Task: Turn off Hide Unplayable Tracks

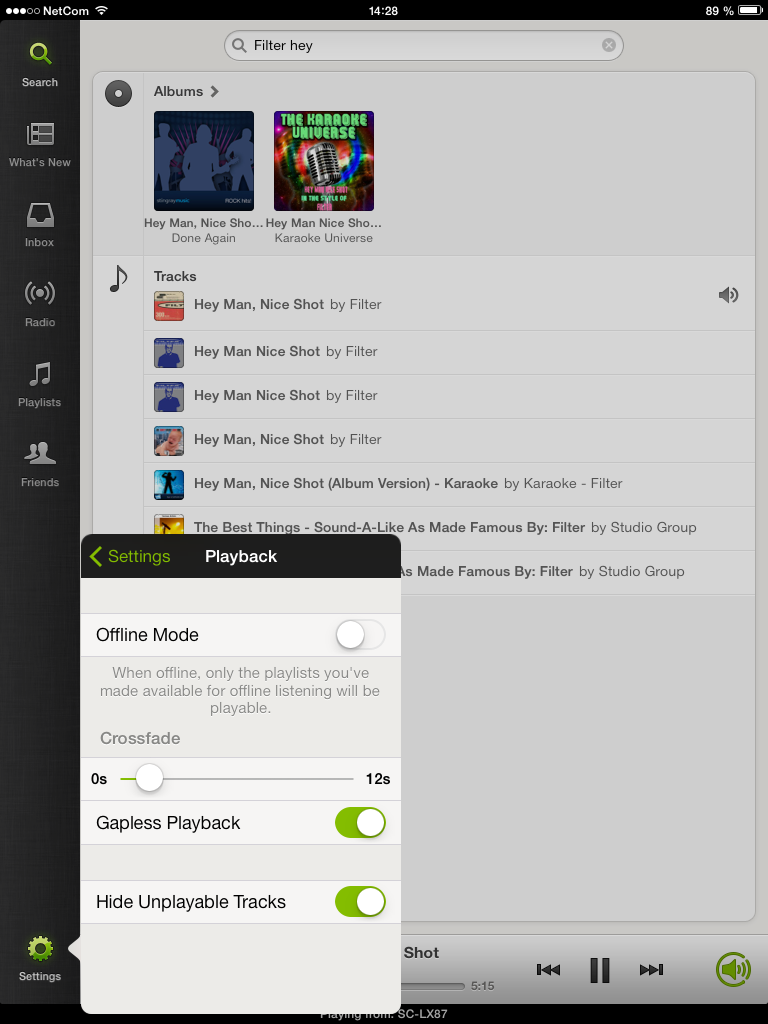Action: 360,902
